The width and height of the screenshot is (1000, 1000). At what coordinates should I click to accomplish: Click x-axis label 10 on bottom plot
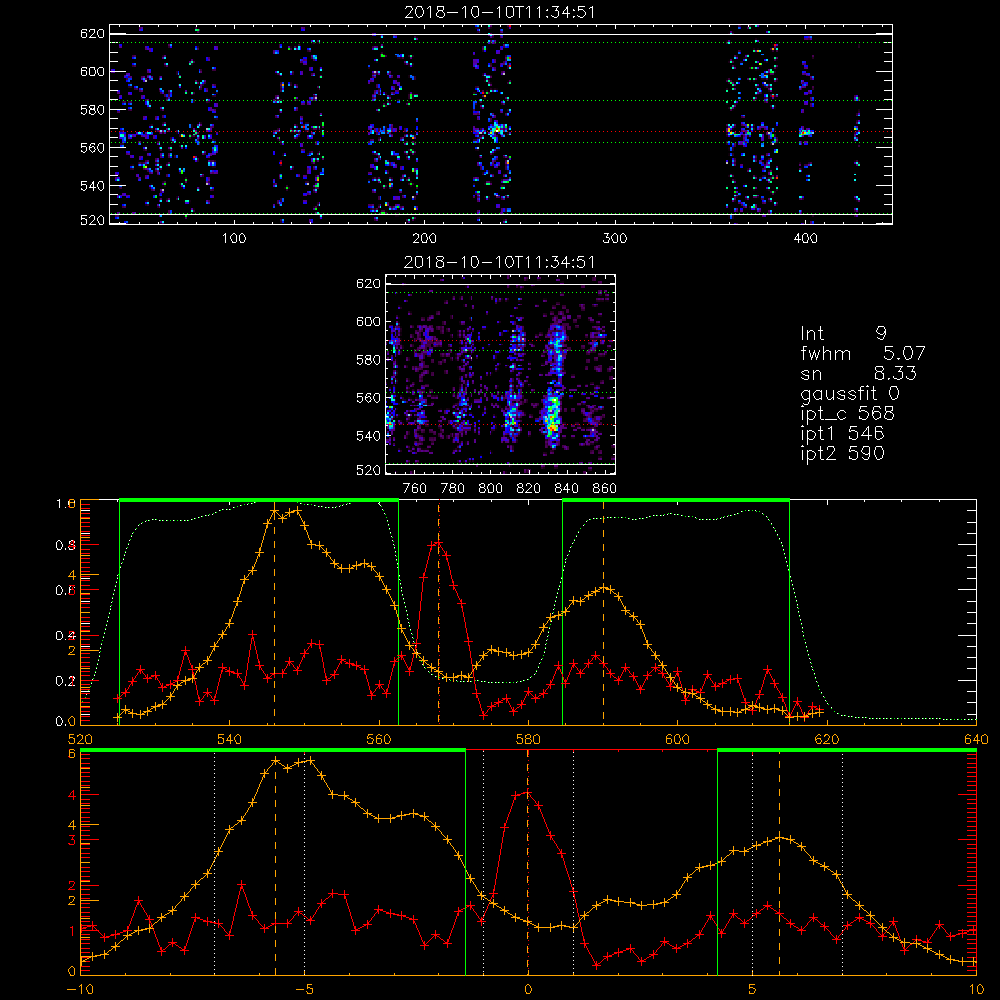click(x=976, y=990)
